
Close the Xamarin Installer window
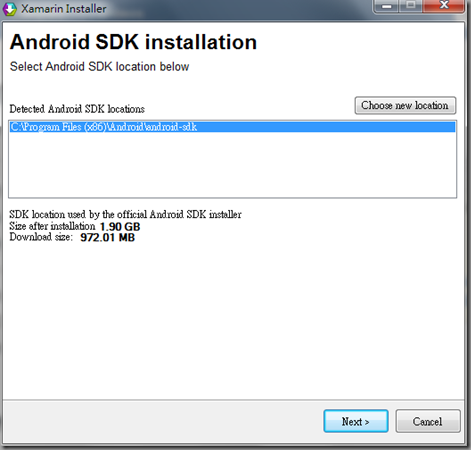[444, 5]
